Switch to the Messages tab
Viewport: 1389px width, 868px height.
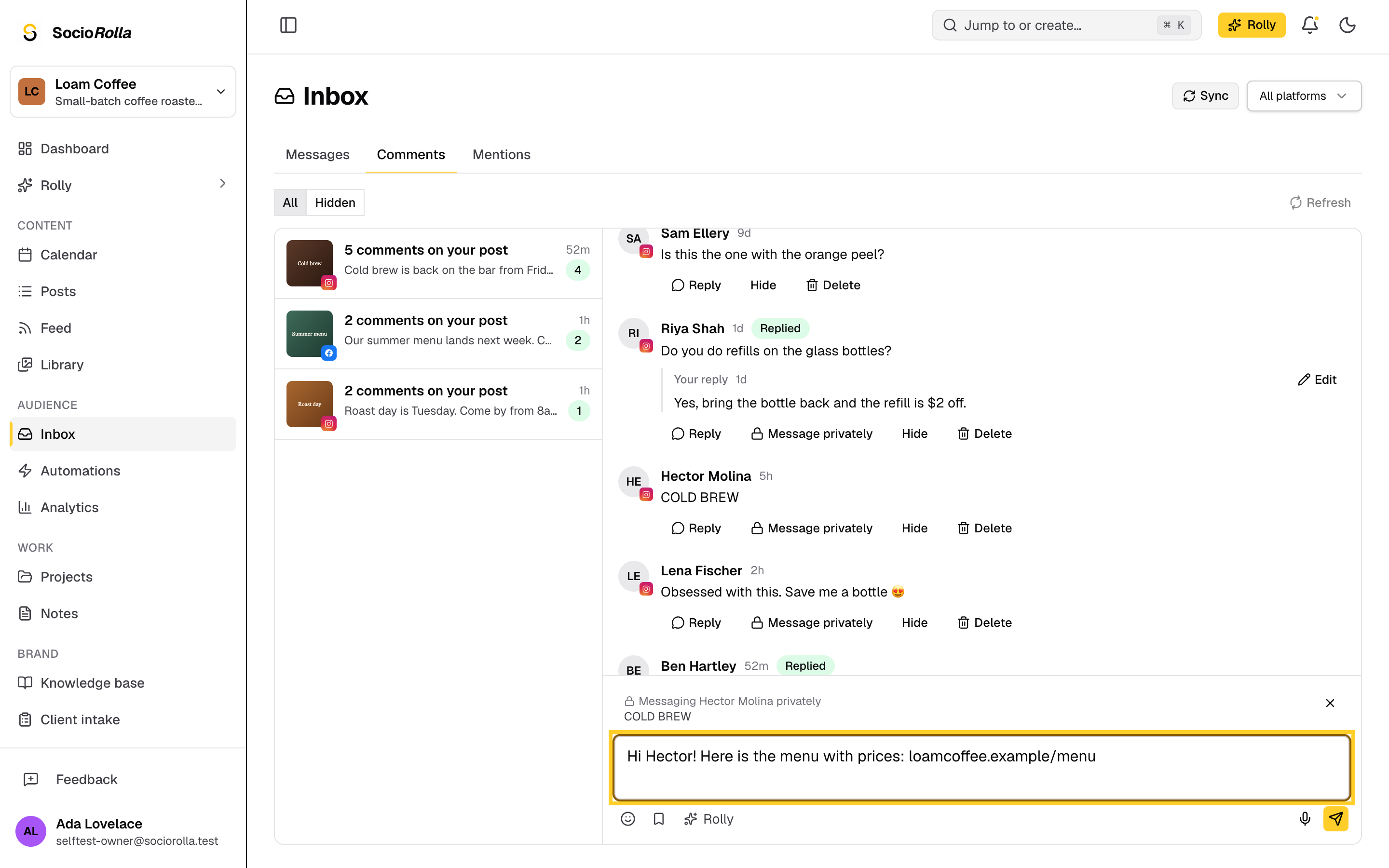(x=317, y=154)
